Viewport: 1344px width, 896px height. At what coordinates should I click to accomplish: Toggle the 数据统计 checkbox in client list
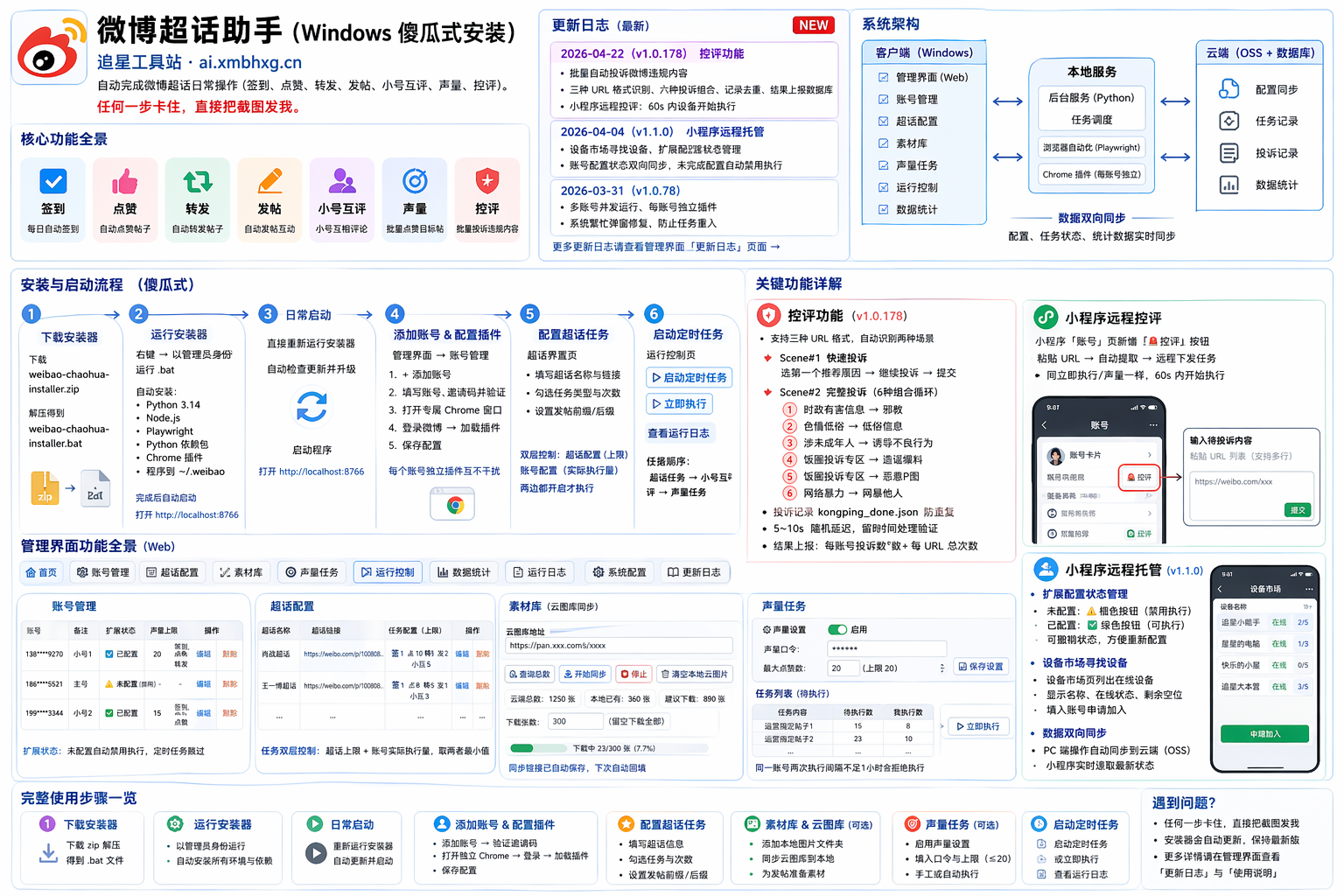(883, 209)
